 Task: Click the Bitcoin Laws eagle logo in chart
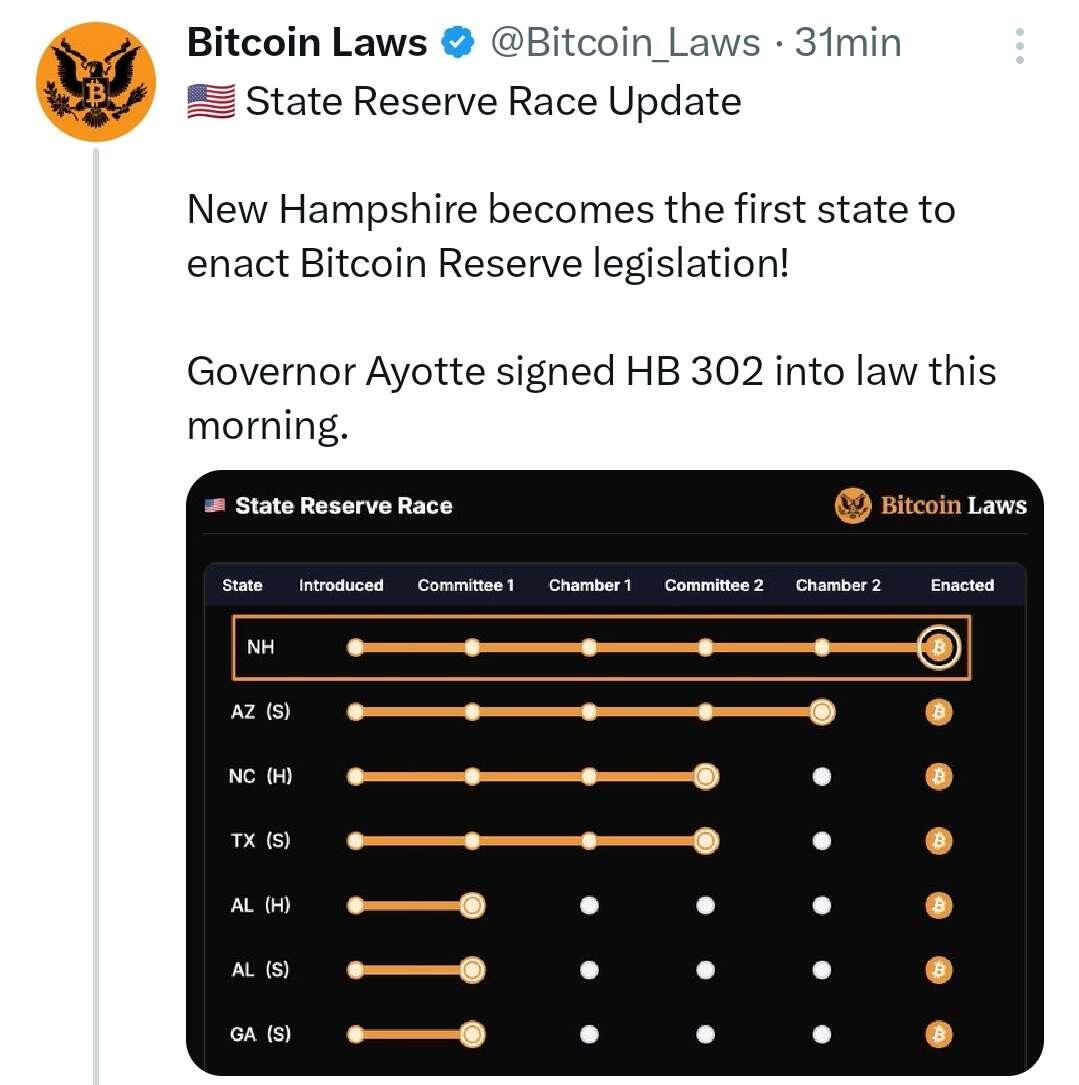852,506
